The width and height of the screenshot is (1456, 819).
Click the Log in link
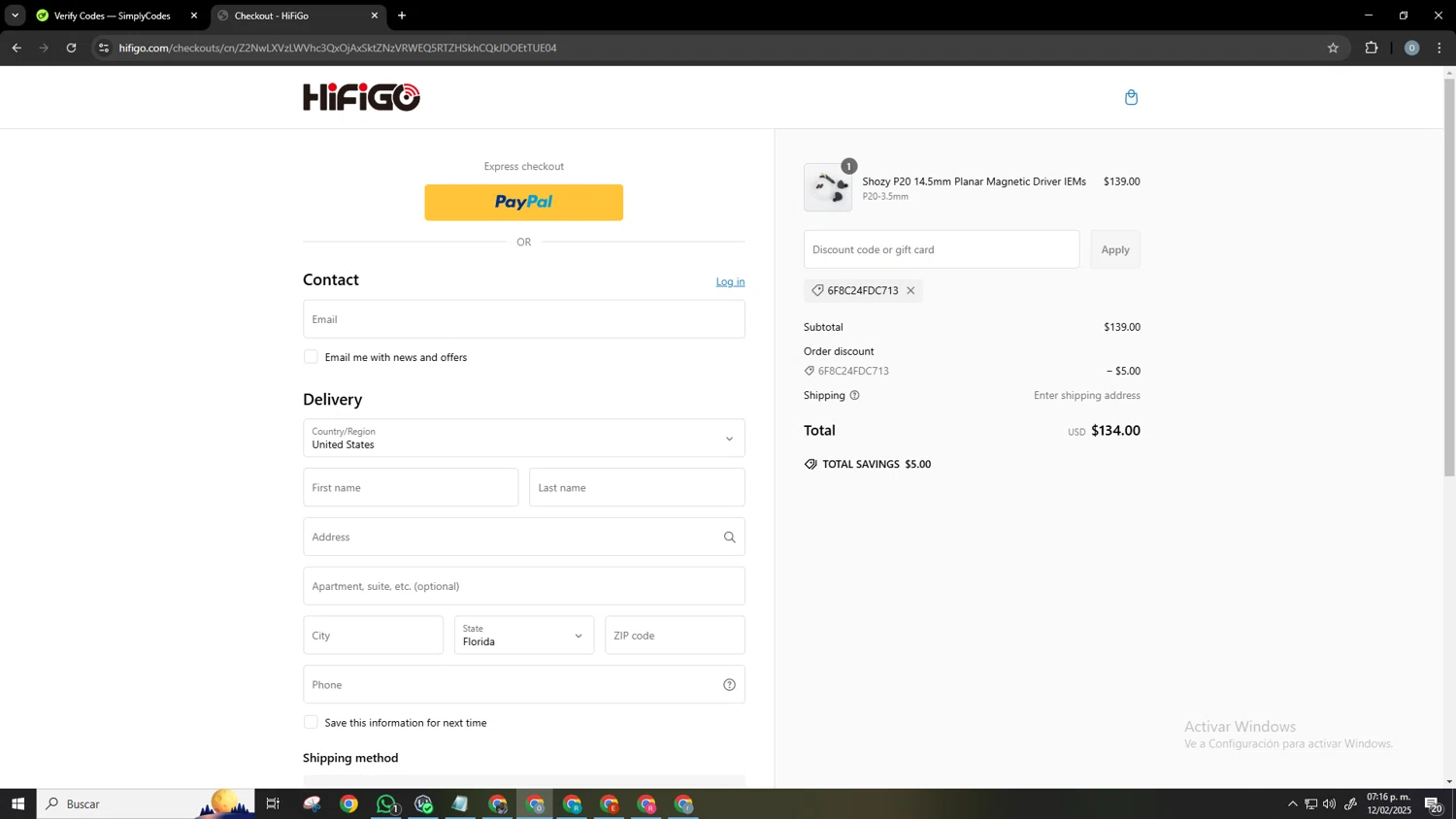[730, 281]
